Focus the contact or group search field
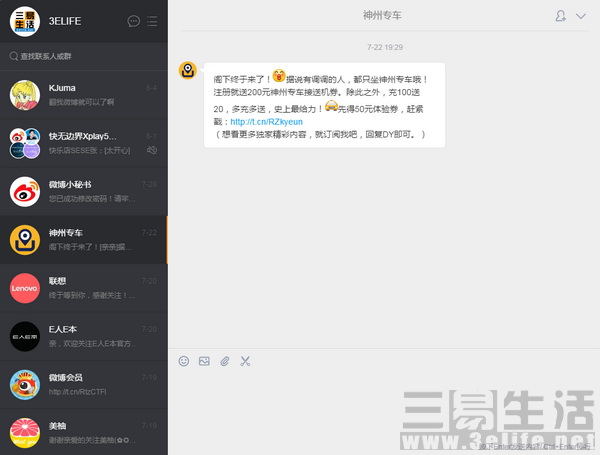The image size is (600, 455). tap(84, 56)
